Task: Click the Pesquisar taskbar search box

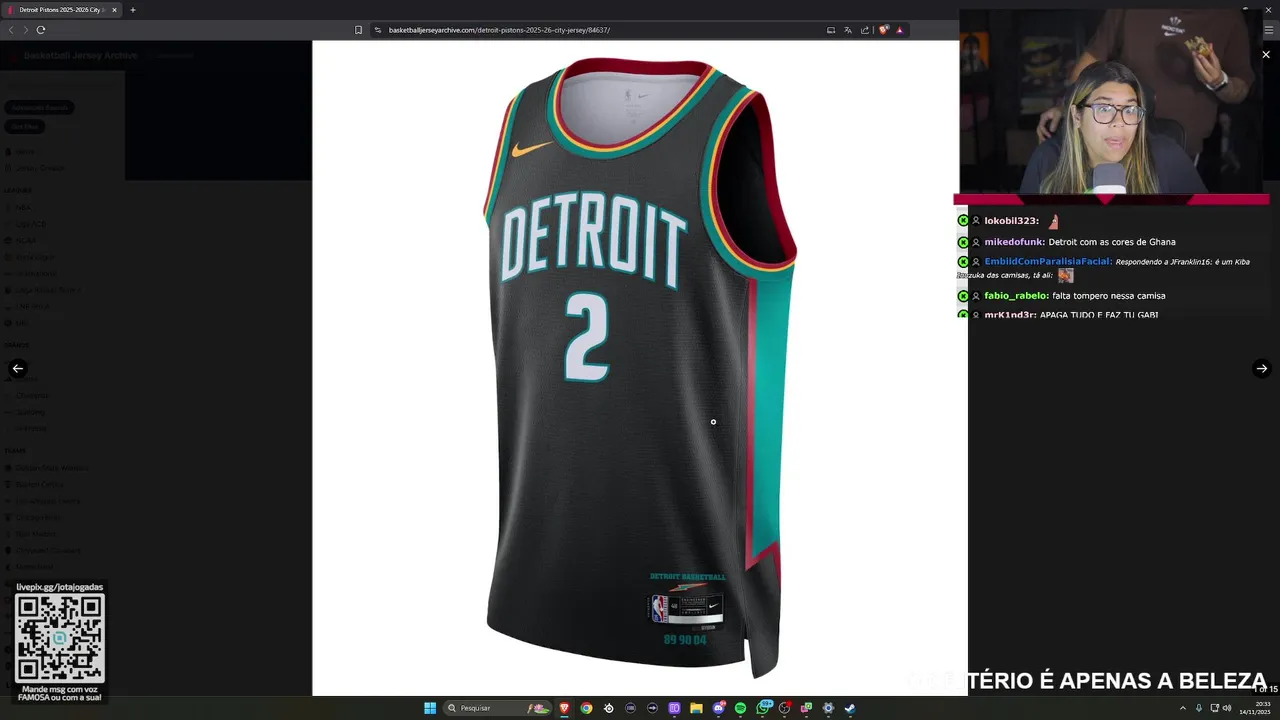Action: click(x=497, y=708)
